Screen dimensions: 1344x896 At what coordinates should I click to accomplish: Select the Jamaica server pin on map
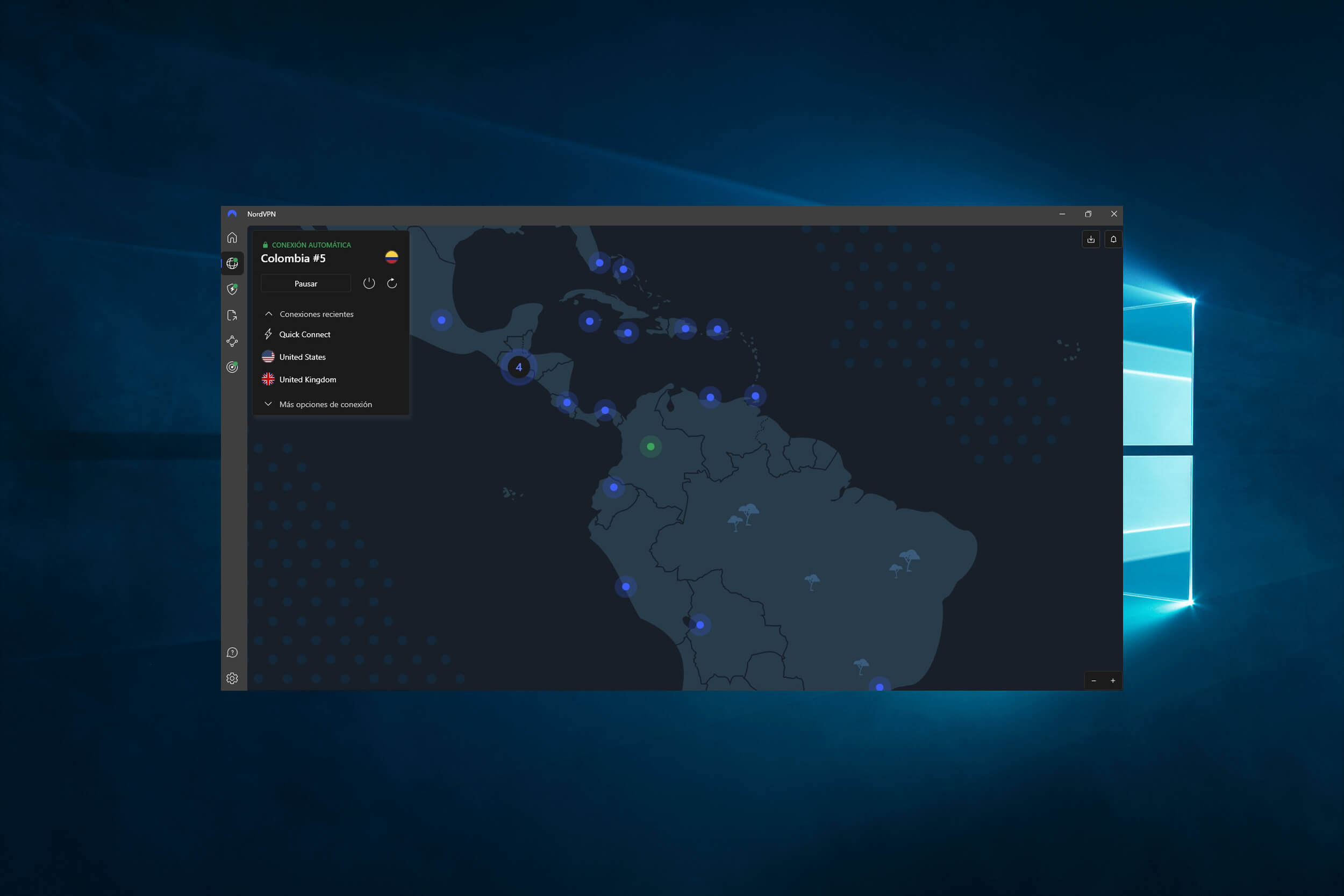(627, 333)
